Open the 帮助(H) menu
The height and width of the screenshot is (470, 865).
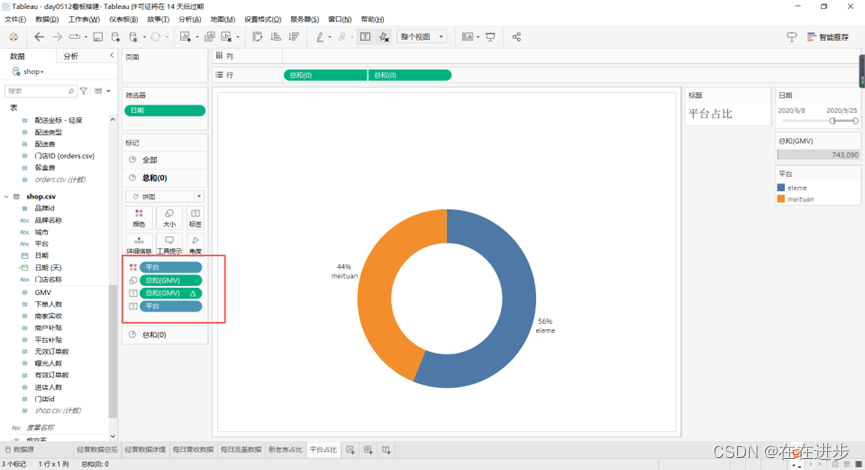point(372,19)
